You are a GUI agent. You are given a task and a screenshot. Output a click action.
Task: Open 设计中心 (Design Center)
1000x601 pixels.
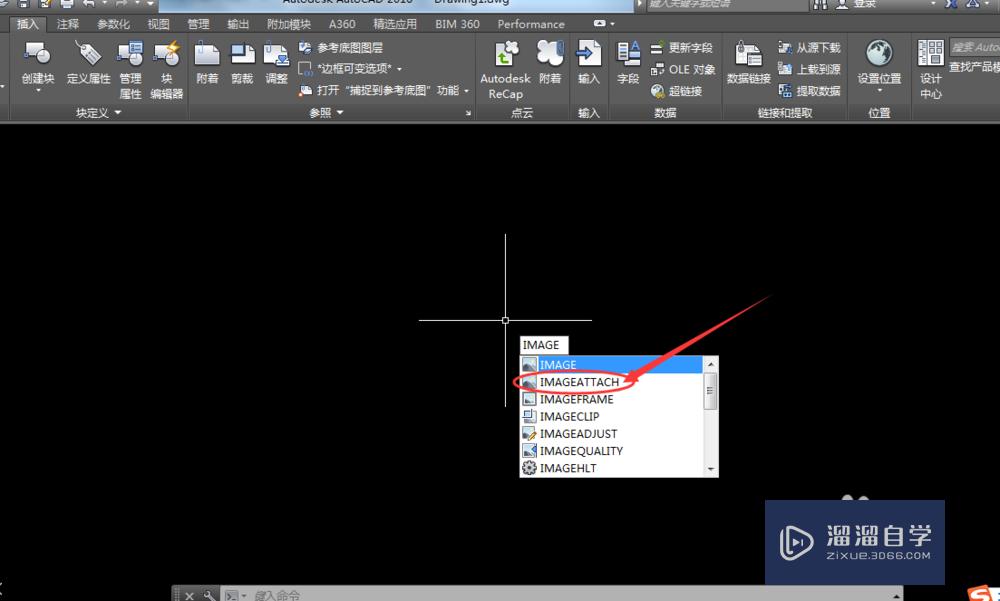pyautogui.click(x=930, y=70)
